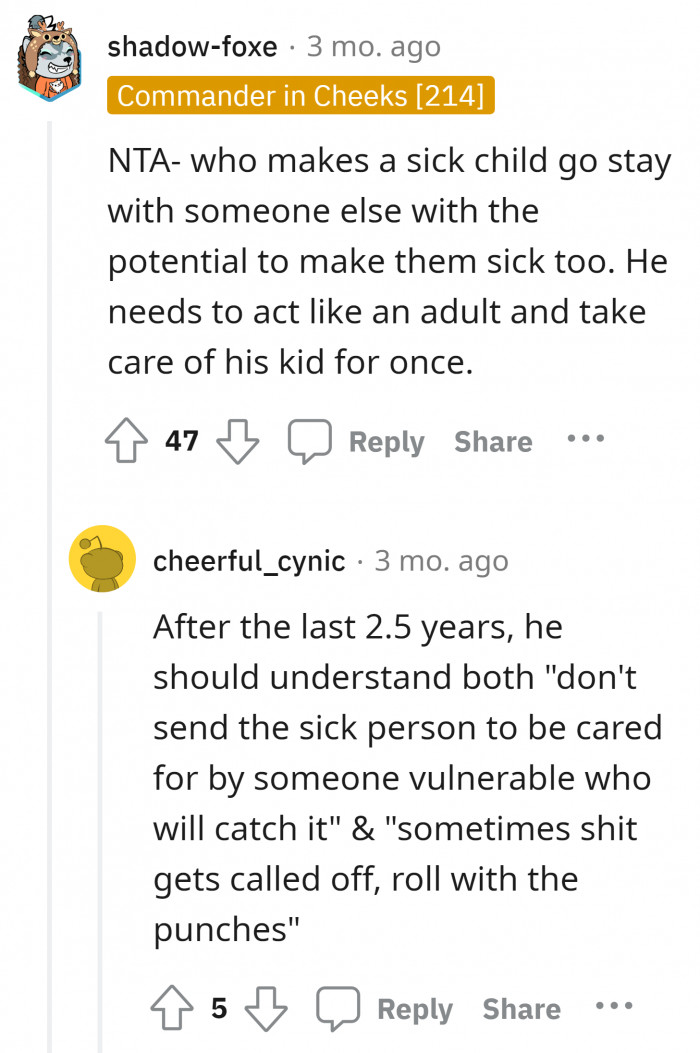The height and width of the screenshot is (1053, 700).
Task: Open cheerful_cynic's yellow snoo avatar
Action: 101,560
